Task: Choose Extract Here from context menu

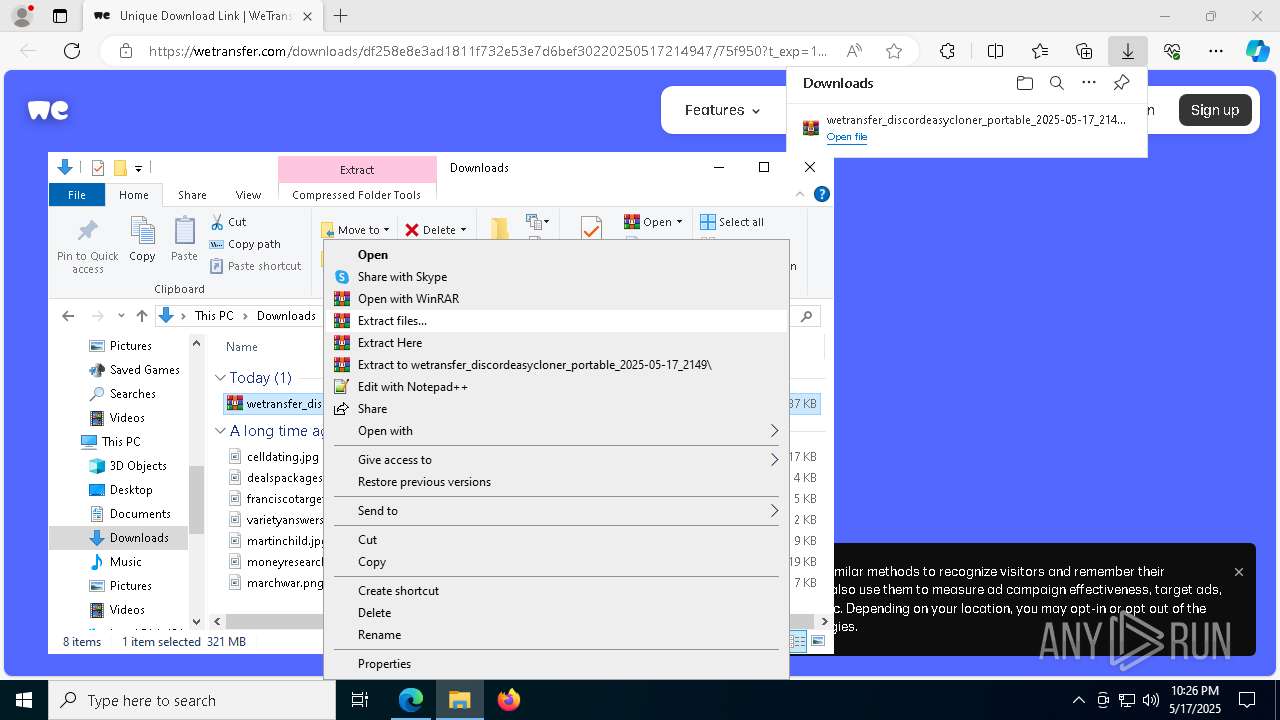Action: (x=556, y=343)
